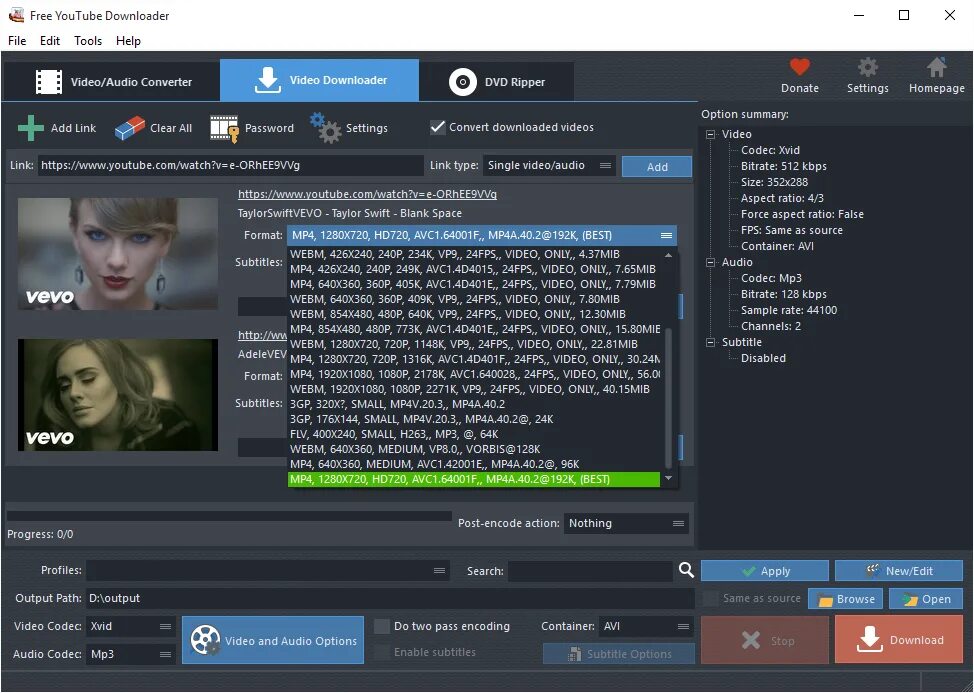Open the Password tool

[x=224, y=127]
